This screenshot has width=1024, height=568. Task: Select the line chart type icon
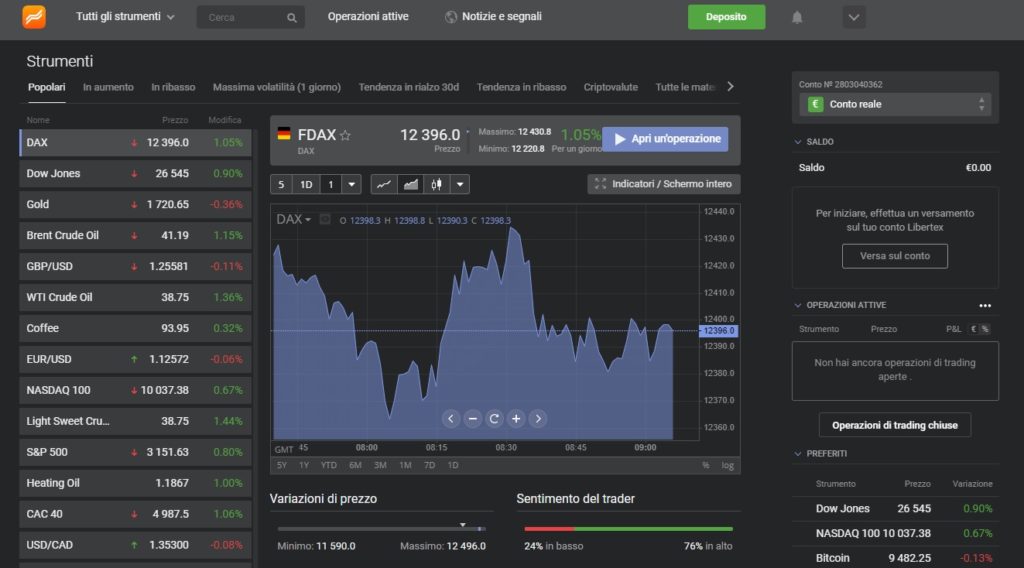[x=384, y=184]
